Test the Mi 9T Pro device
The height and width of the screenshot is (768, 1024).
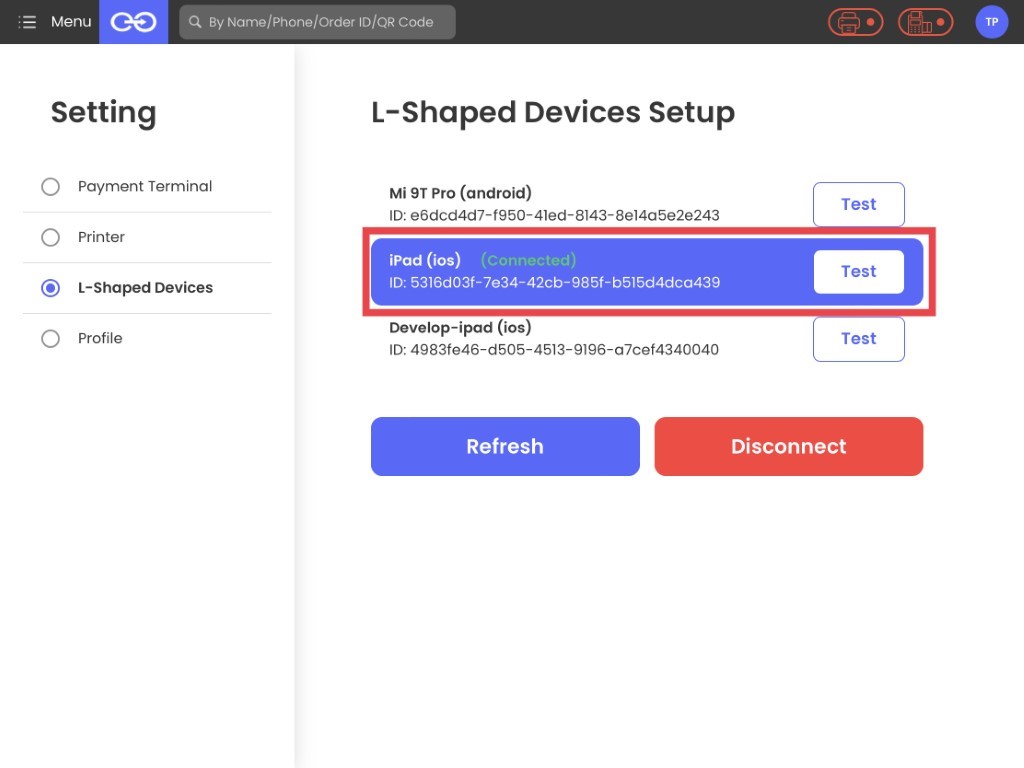tap(858, 204)
